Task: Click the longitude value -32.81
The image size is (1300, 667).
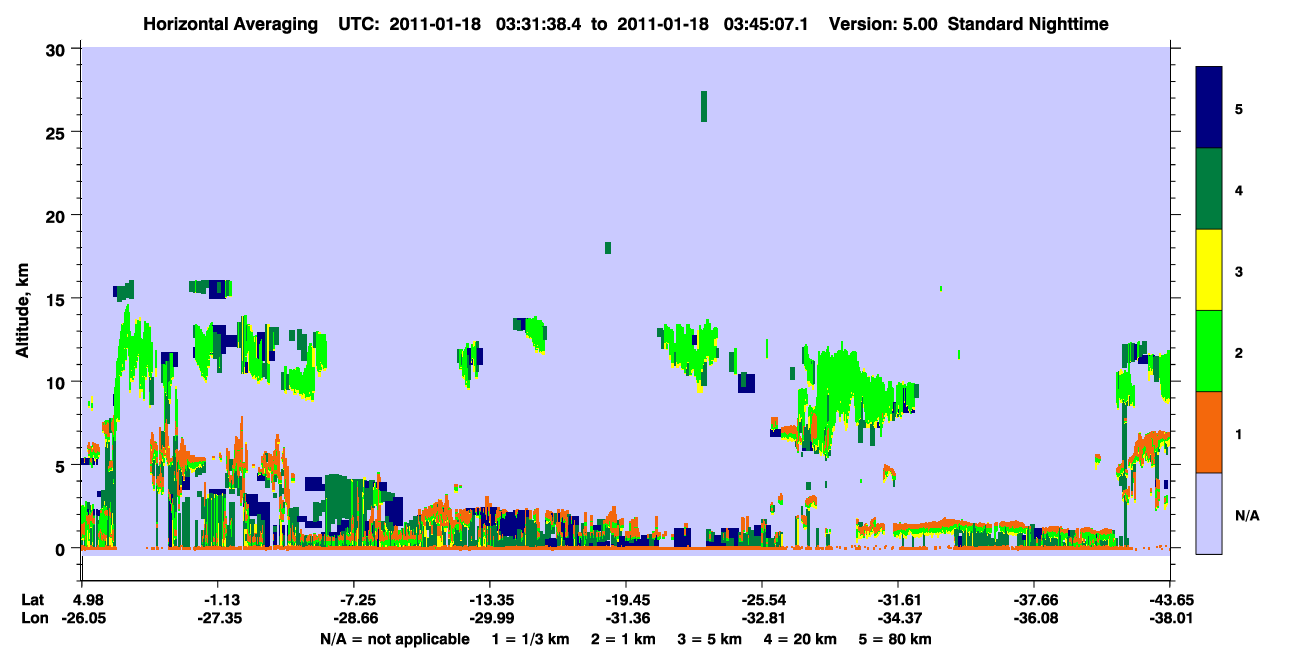Action: (x=761, y=619)
